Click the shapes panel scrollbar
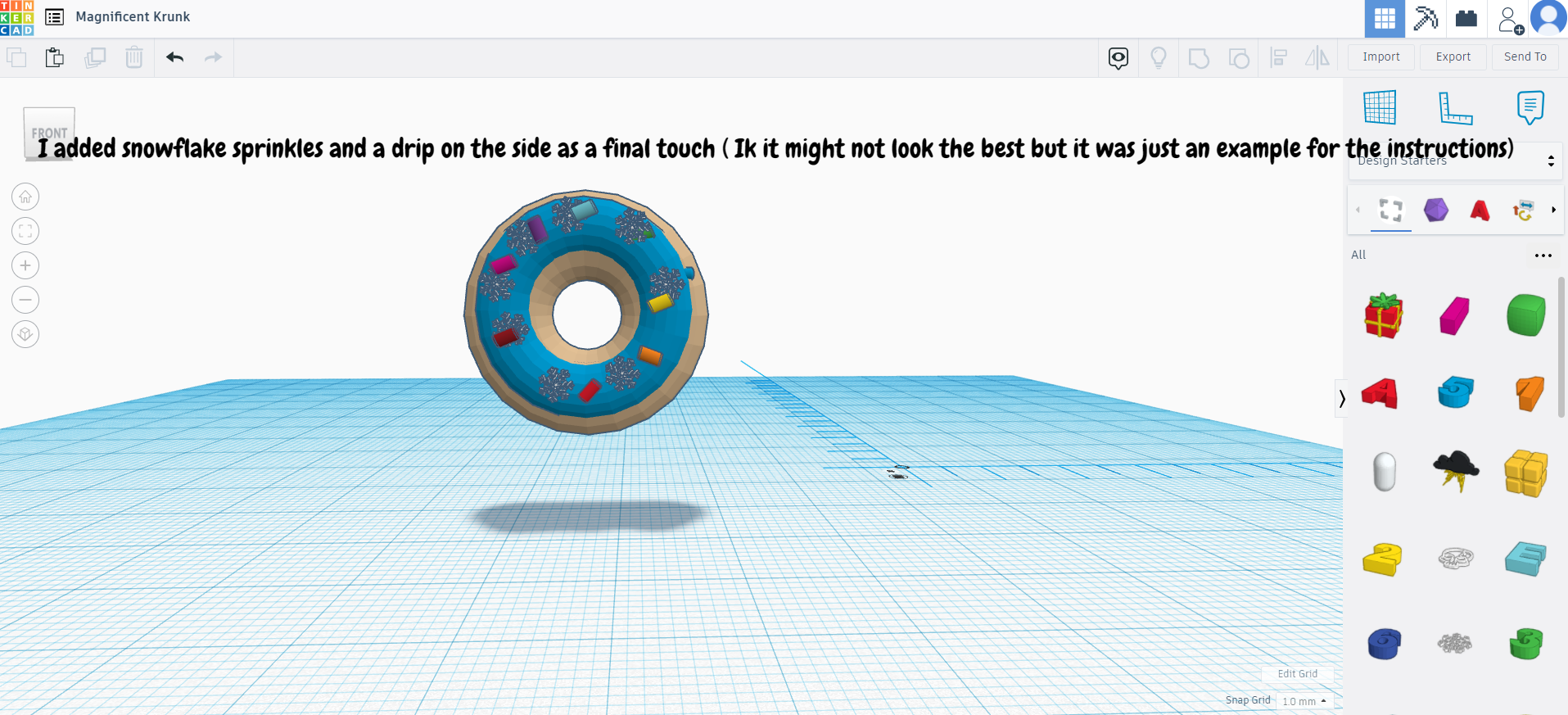The image size is (1568, 715). 1561,346
